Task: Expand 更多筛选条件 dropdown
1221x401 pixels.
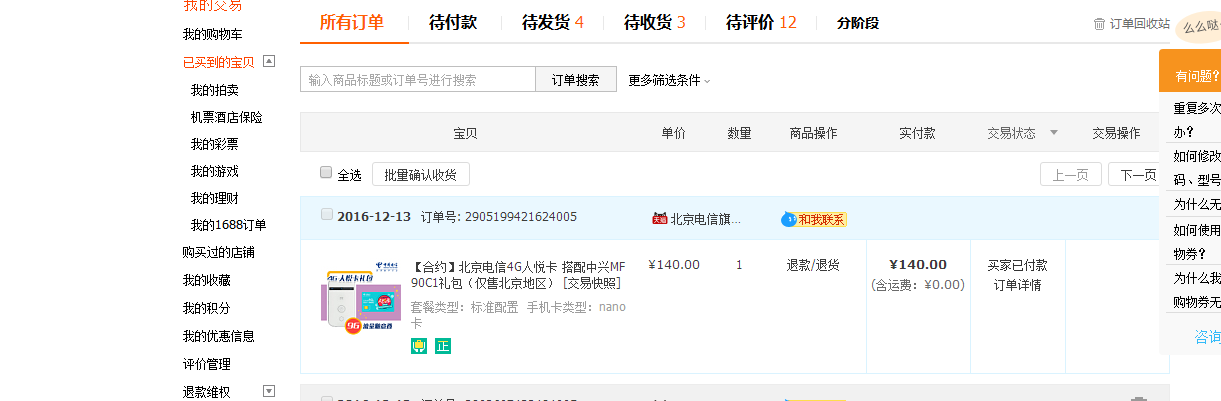Action: [x=669, y=80]
